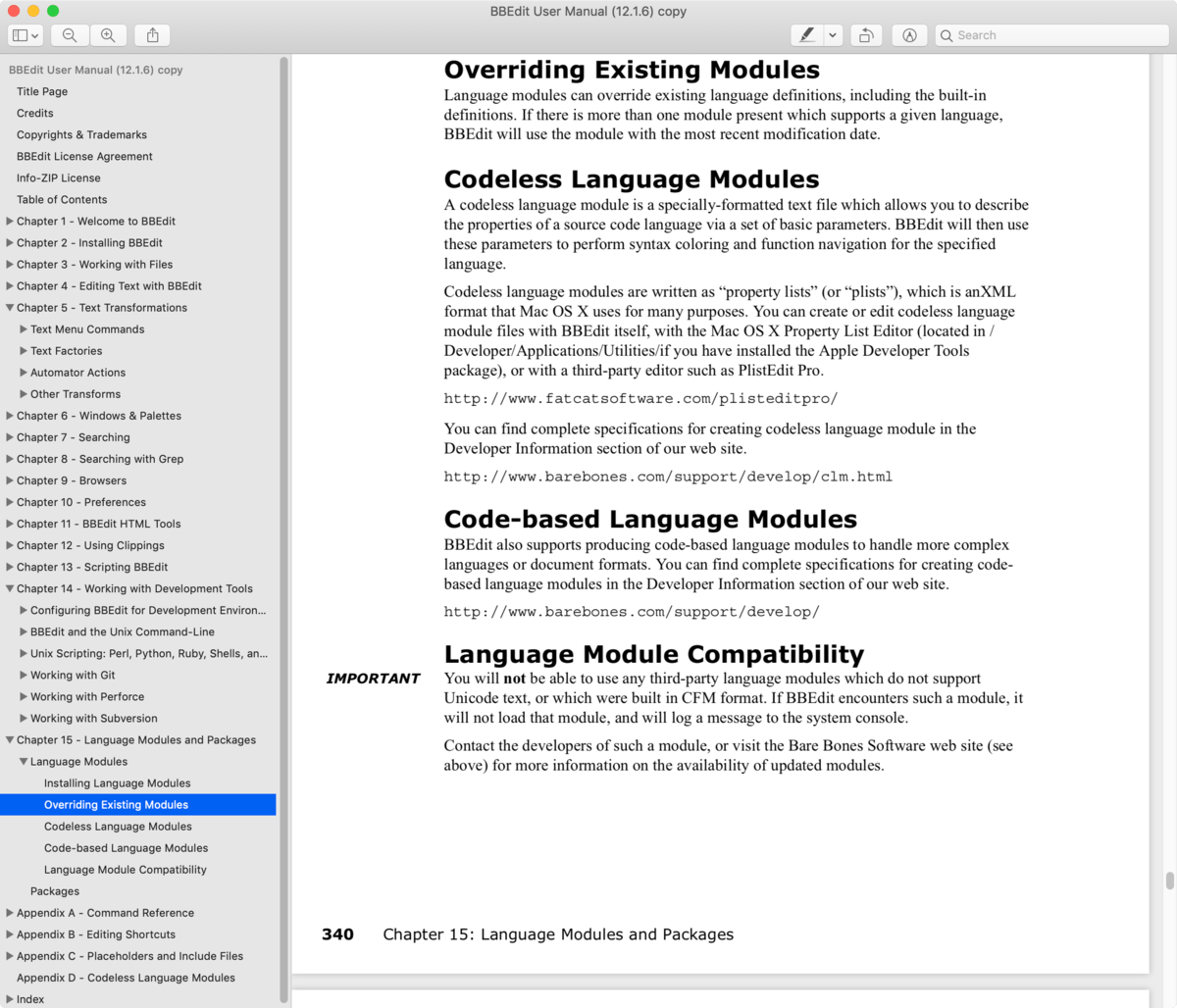Expand Chapter 7 - Searching
This screenshot has height=1008, width=1177.
[10, 436]
